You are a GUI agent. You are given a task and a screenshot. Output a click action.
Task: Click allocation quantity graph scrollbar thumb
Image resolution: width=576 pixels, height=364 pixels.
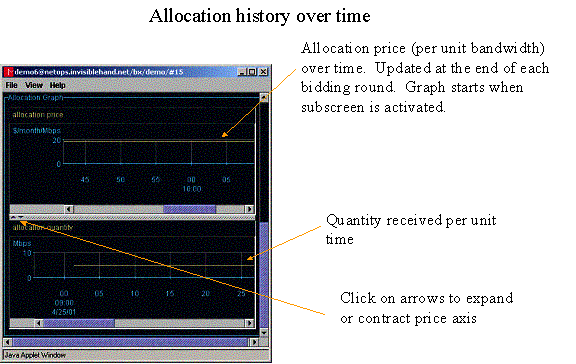[79, 323]
